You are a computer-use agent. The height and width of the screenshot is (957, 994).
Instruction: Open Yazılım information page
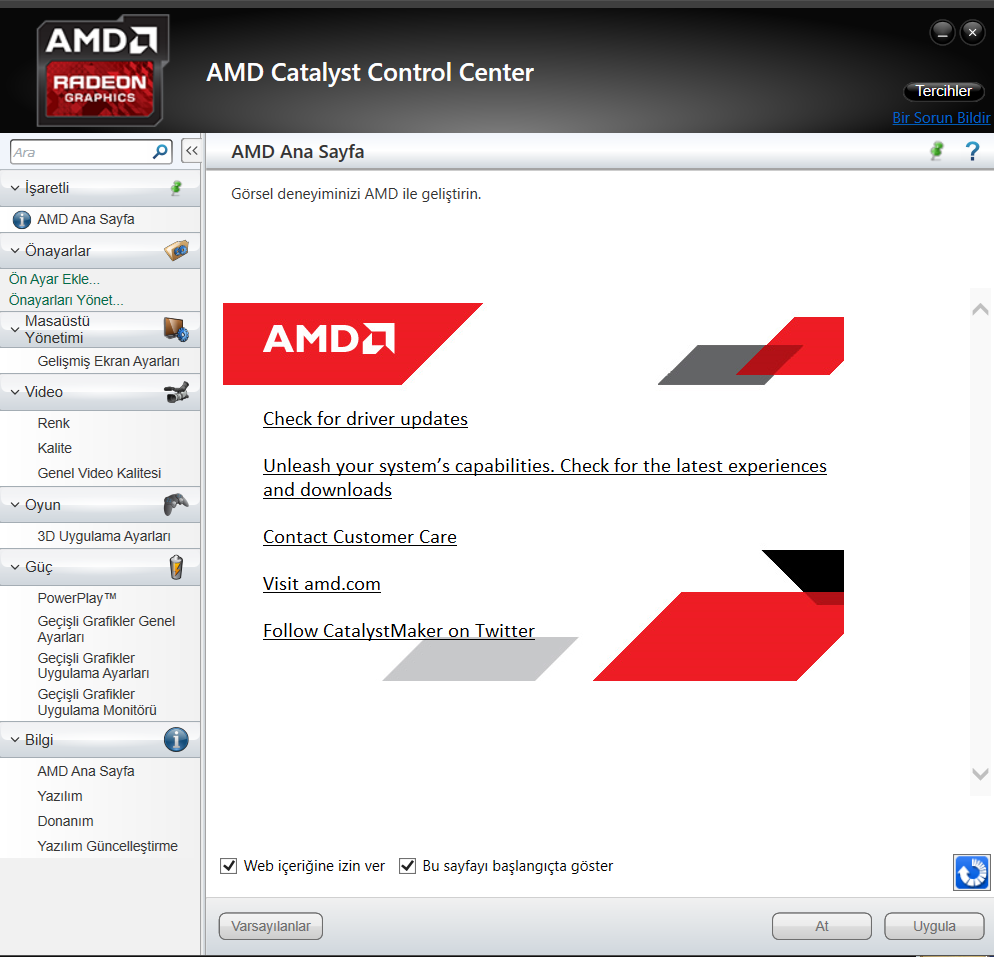coord(60,796)
